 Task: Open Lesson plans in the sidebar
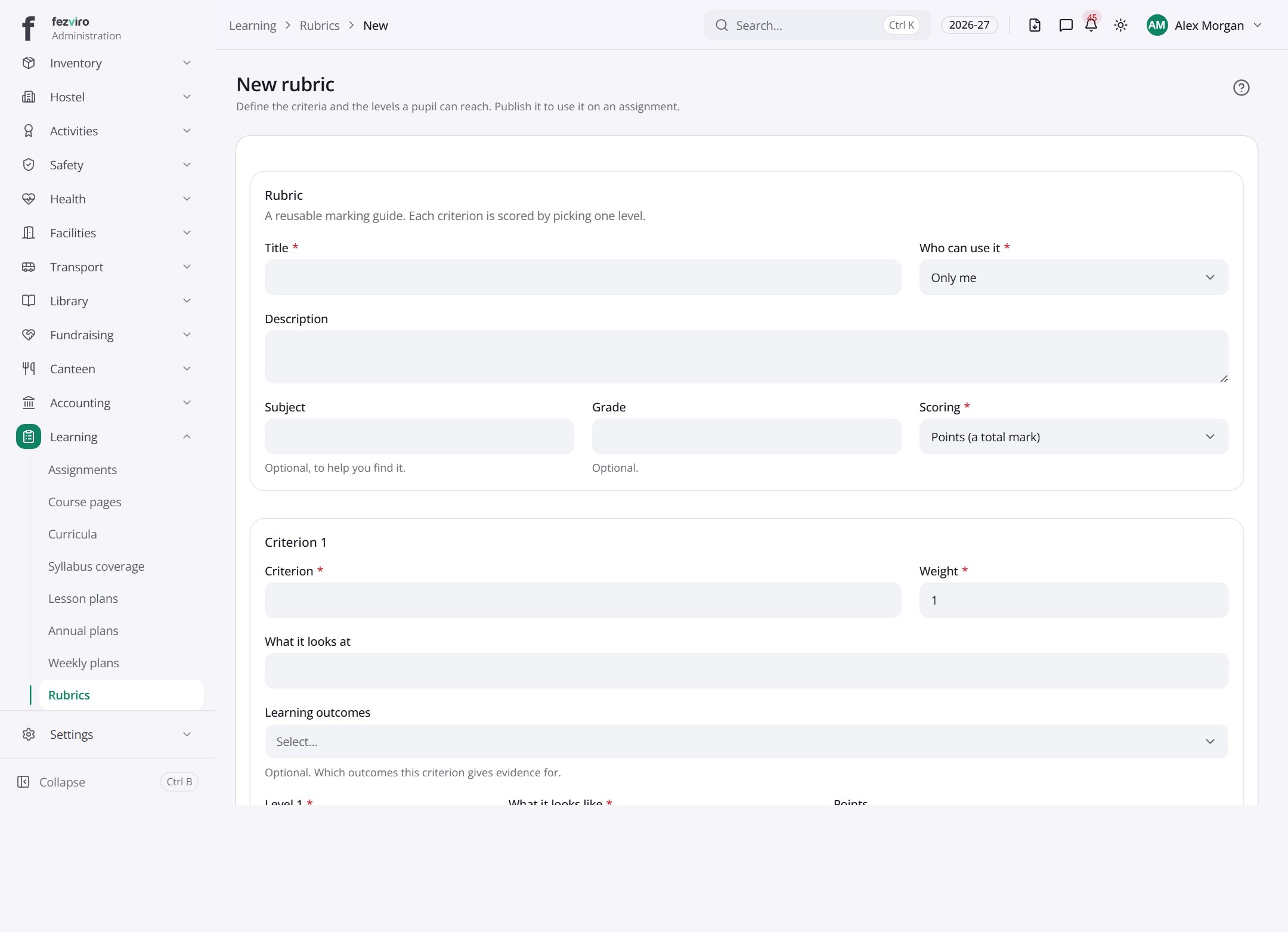pos(83,599)
